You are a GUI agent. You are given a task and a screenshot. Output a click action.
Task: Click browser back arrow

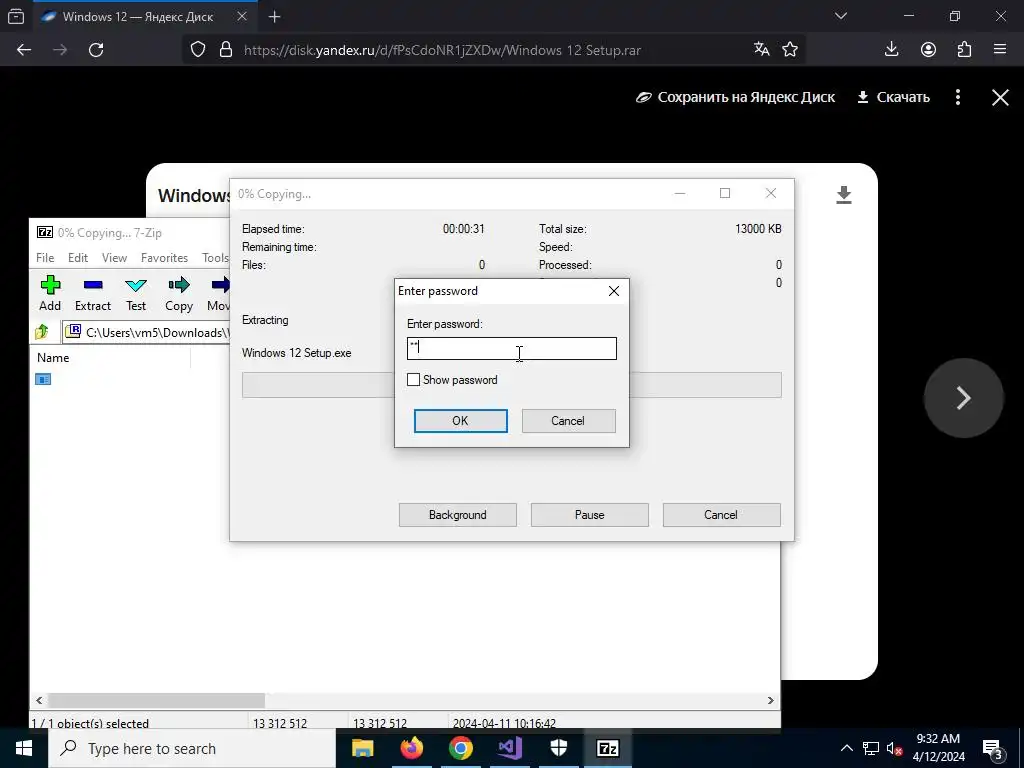point(24,50)
